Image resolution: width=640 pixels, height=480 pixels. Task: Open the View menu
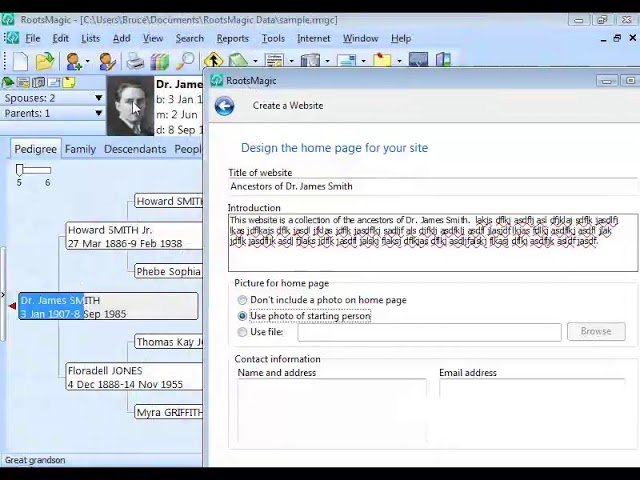tap(153, 38)
